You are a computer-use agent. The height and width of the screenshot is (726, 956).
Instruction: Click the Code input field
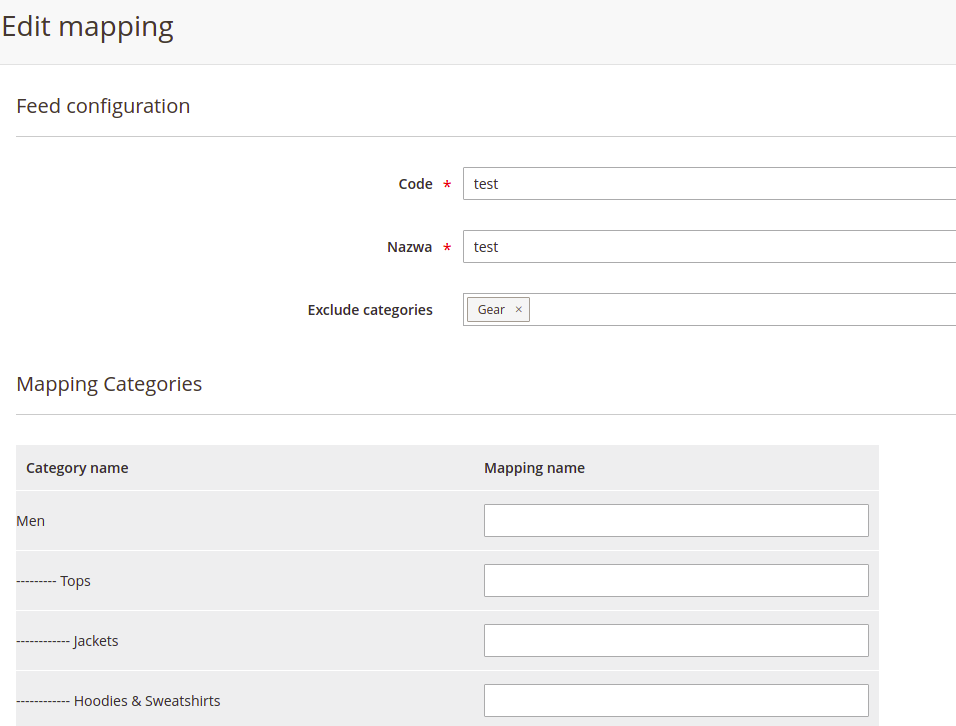pos(709,183)
